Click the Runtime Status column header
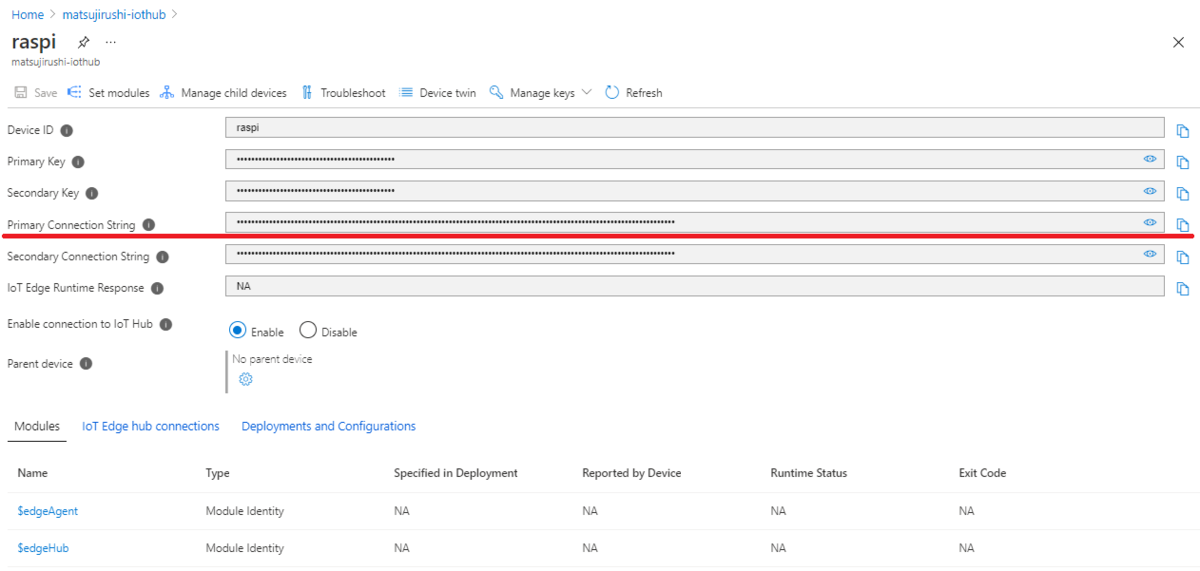 point(809,473)
